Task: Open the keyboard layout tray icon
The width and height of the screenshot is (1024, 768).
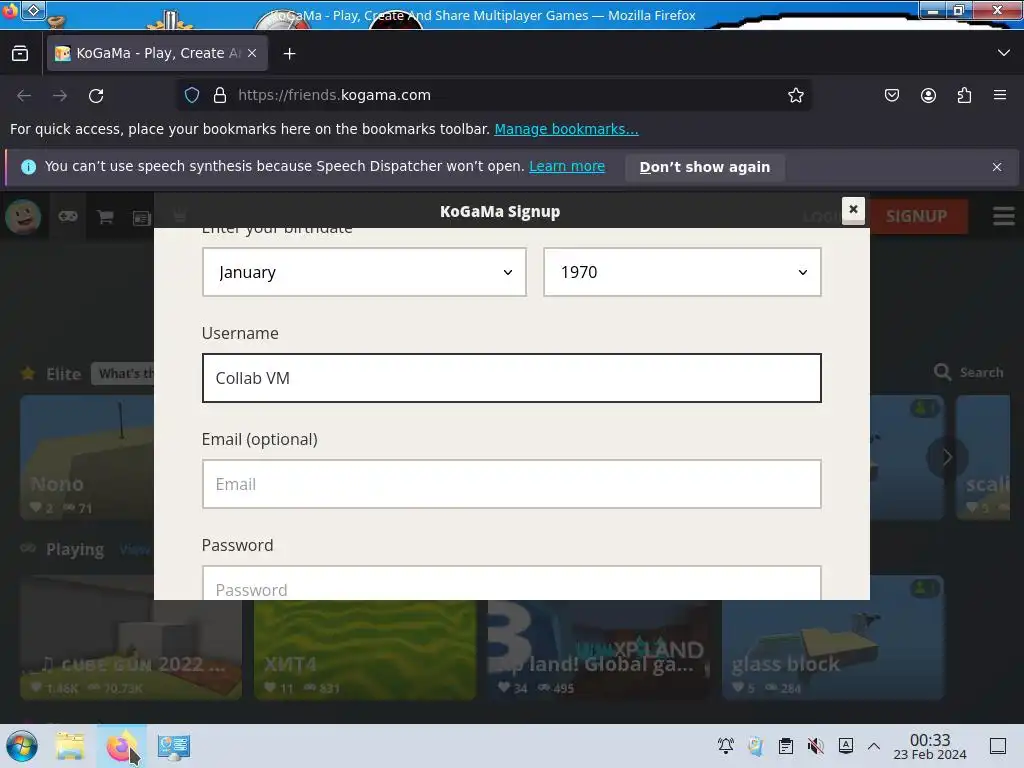Action: pos(846,746)
